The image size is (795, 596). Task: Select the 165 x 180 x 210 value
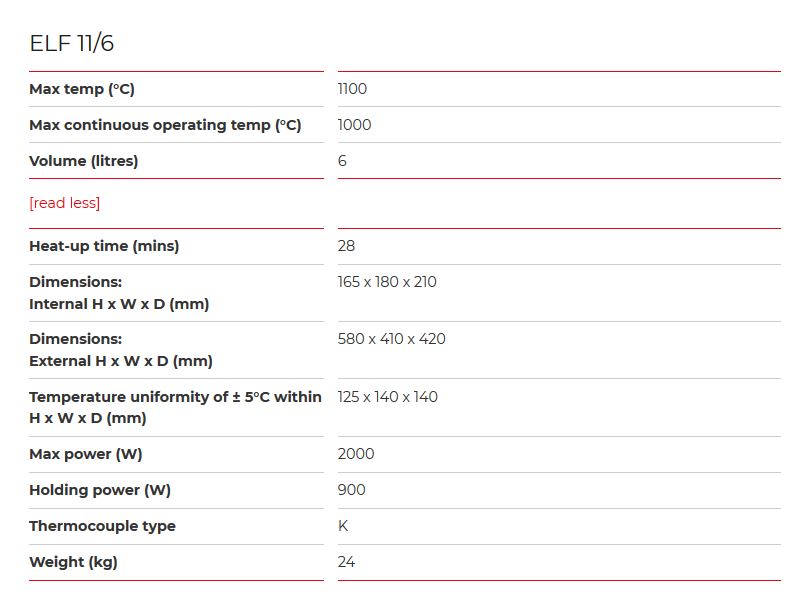(x=387, y=282)
